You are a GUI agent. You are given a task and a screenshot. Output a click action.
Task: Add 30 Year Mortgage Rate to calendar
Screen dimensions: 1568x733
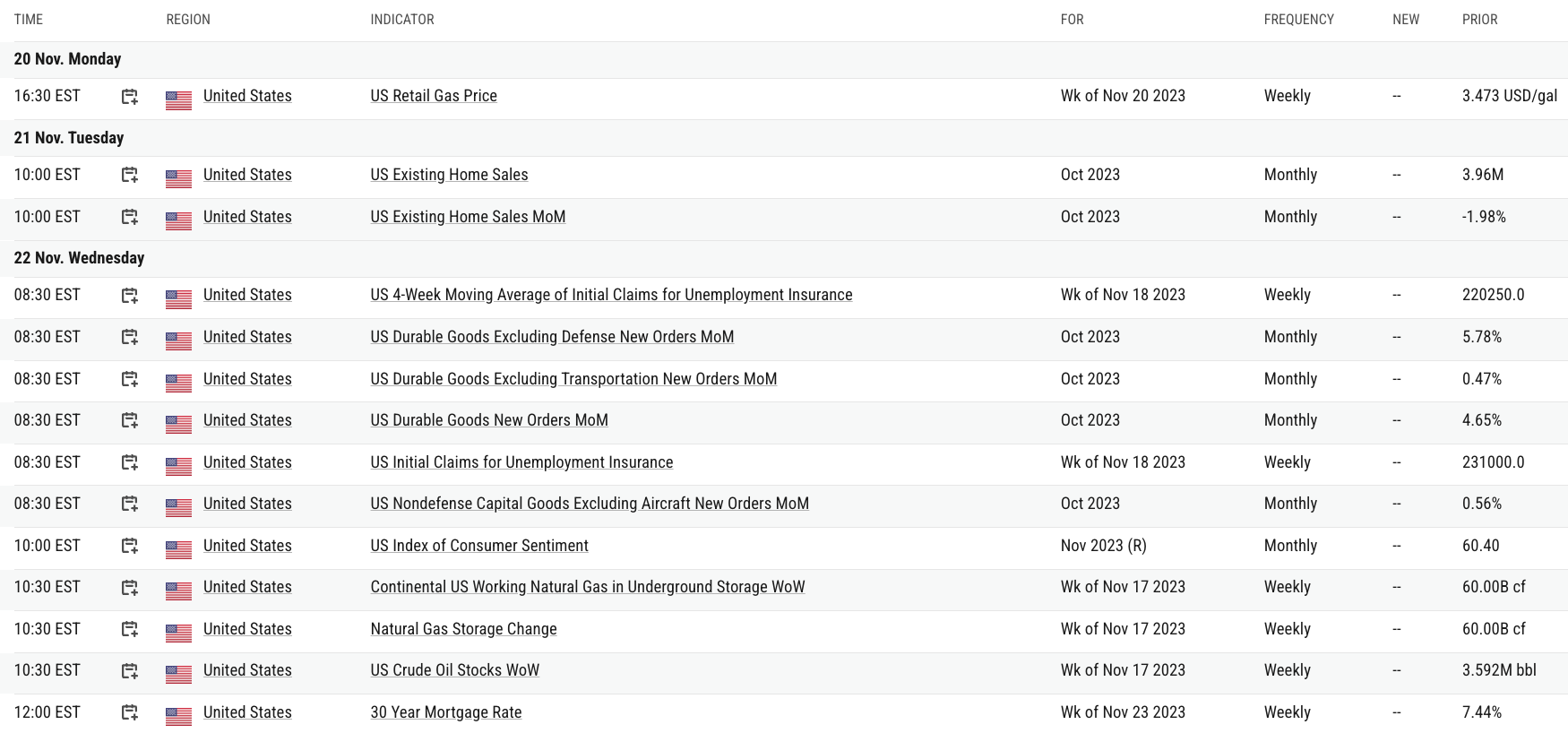(130, 713)
